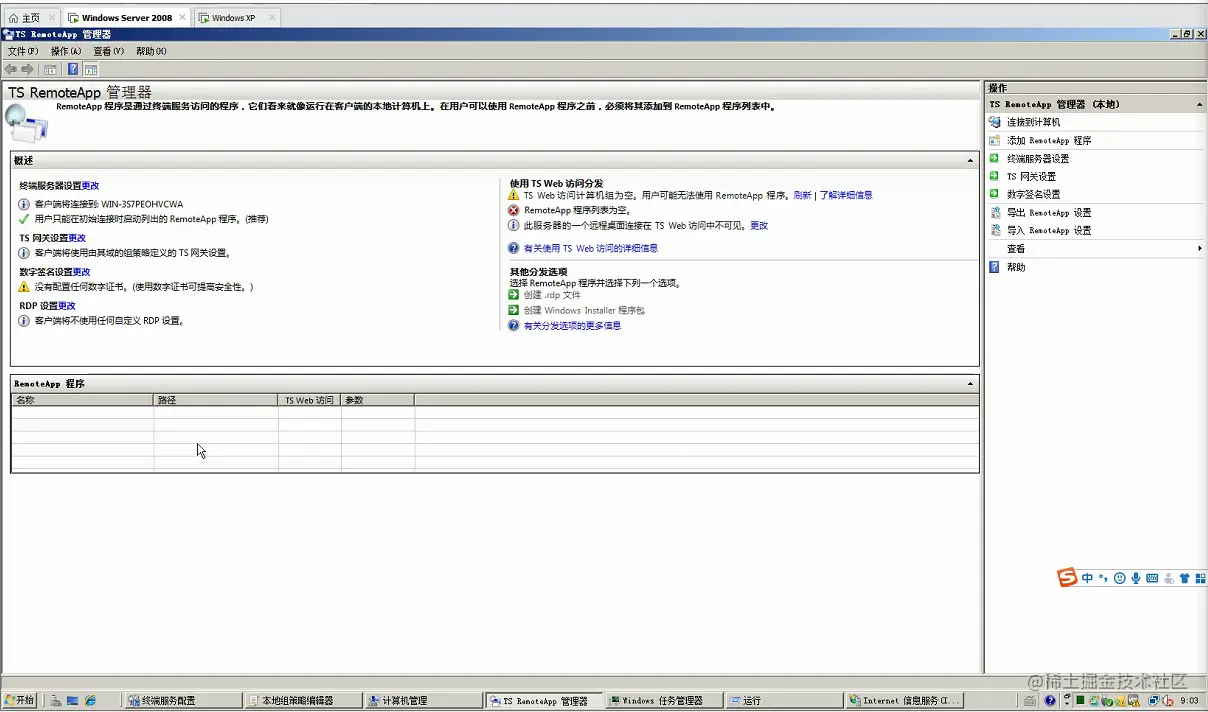Switch to the 主页 tab
This screenshot has width=1208, height=712.
31,18
